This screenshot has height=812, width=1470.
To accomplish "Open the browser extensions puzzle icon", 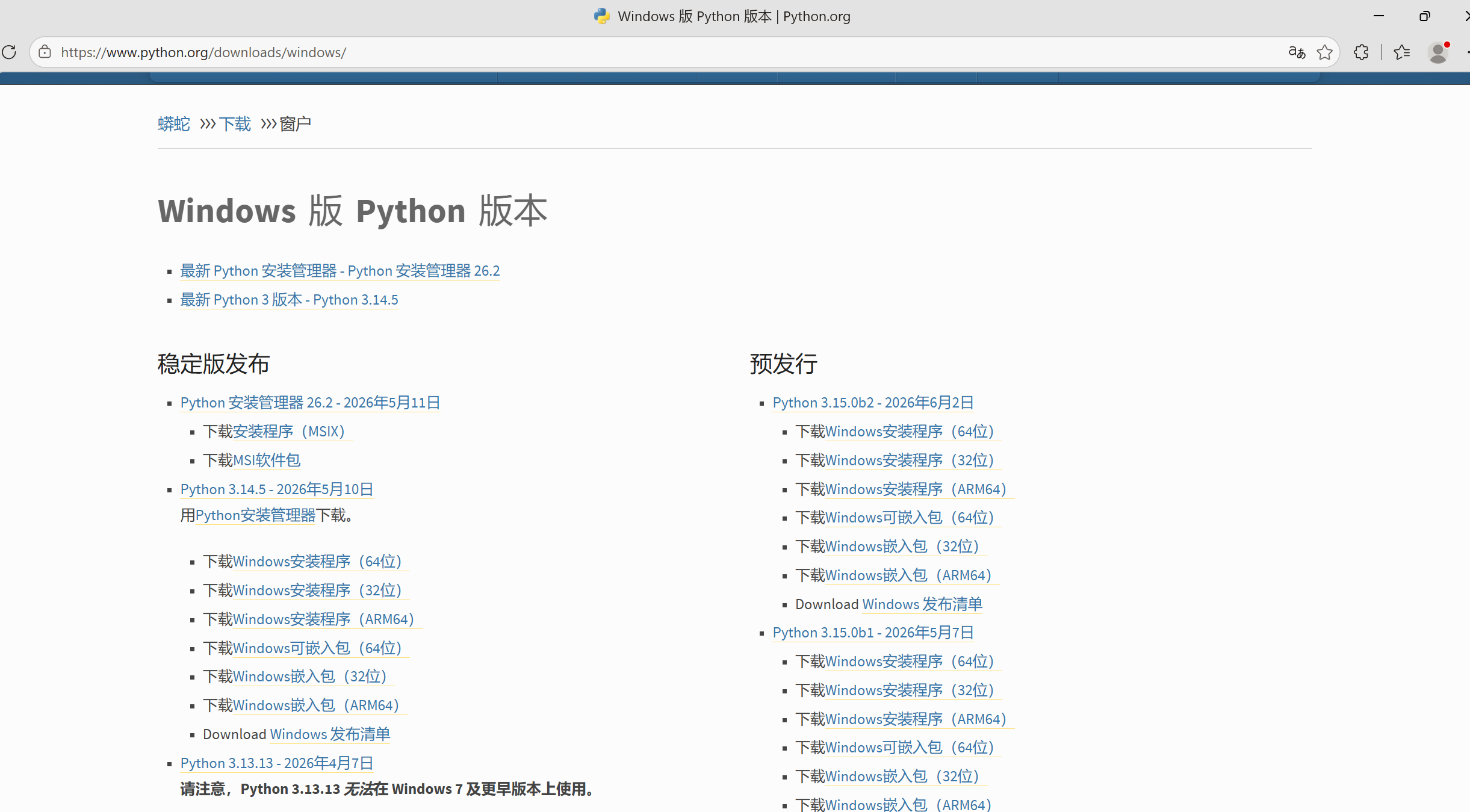I will click(1361, 52).
